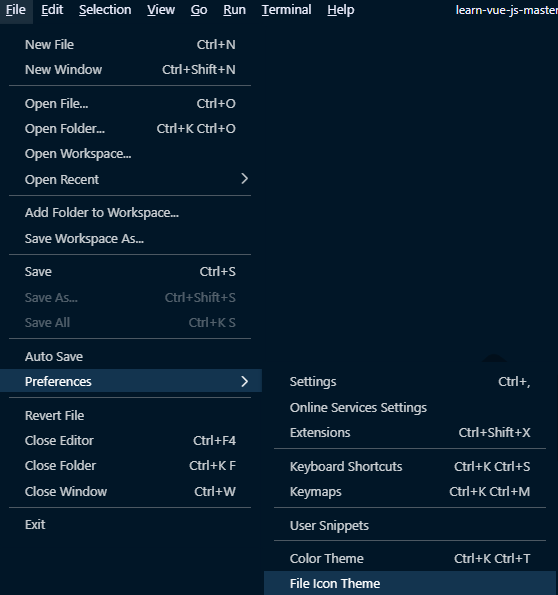
Task: Open Color Theme picker entry
Action: [410, 559]
